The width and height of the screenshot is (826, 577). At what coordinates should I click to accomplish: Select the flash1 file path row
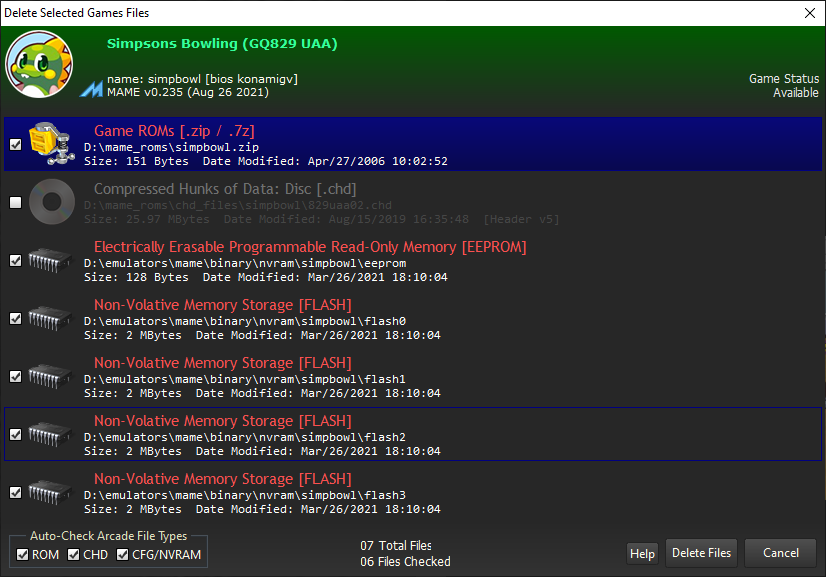point(400,379)
